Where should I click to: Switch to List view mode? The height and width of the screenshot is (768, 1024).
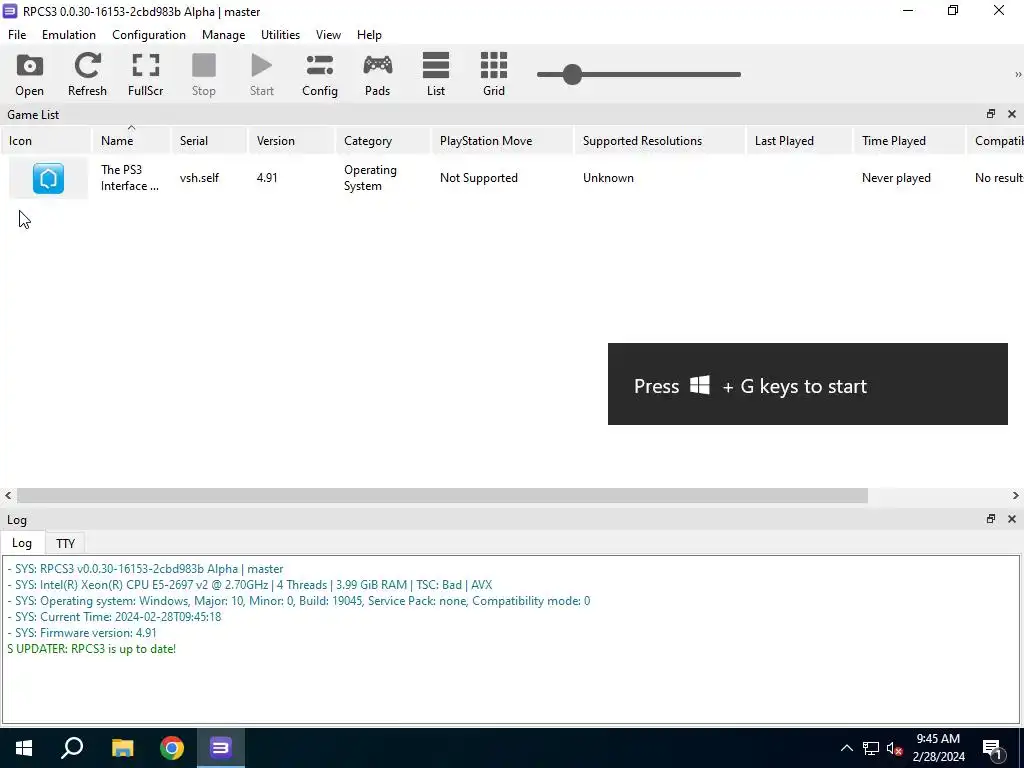tap(436, 74)
